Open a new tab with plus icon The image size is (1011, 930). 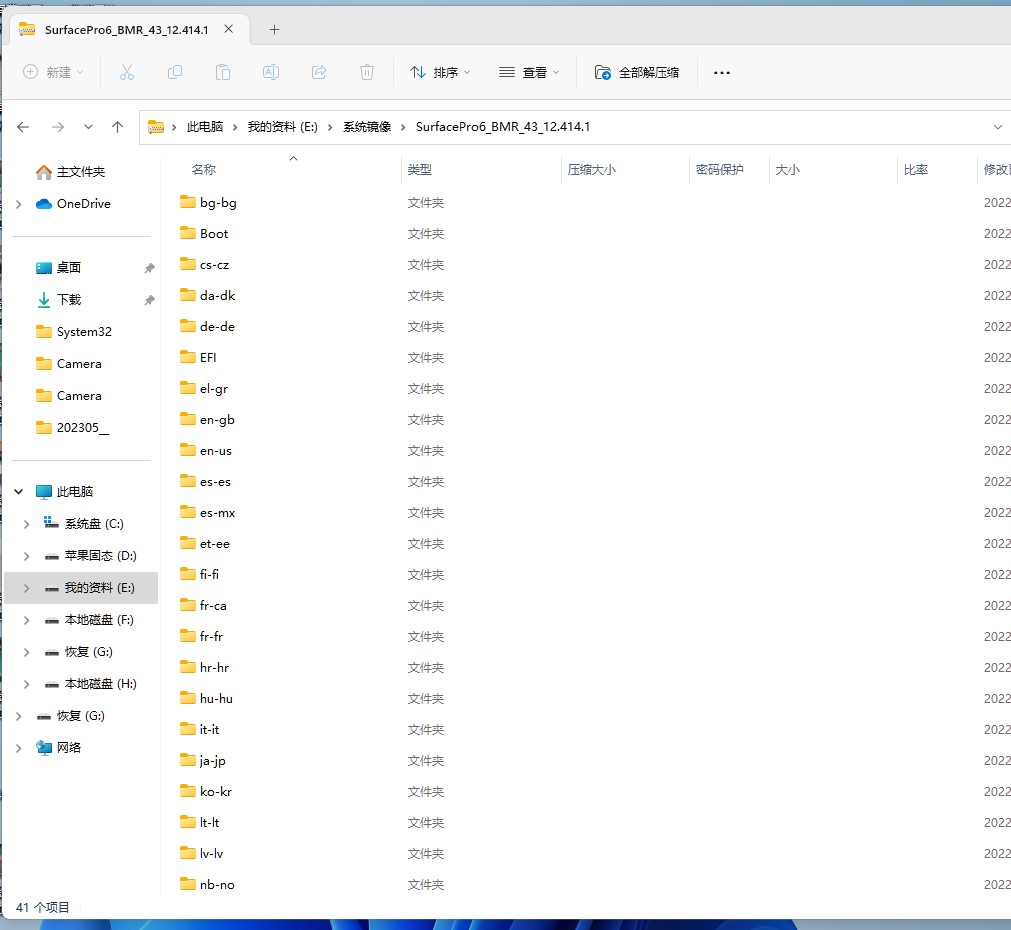(x=274, y=30)
